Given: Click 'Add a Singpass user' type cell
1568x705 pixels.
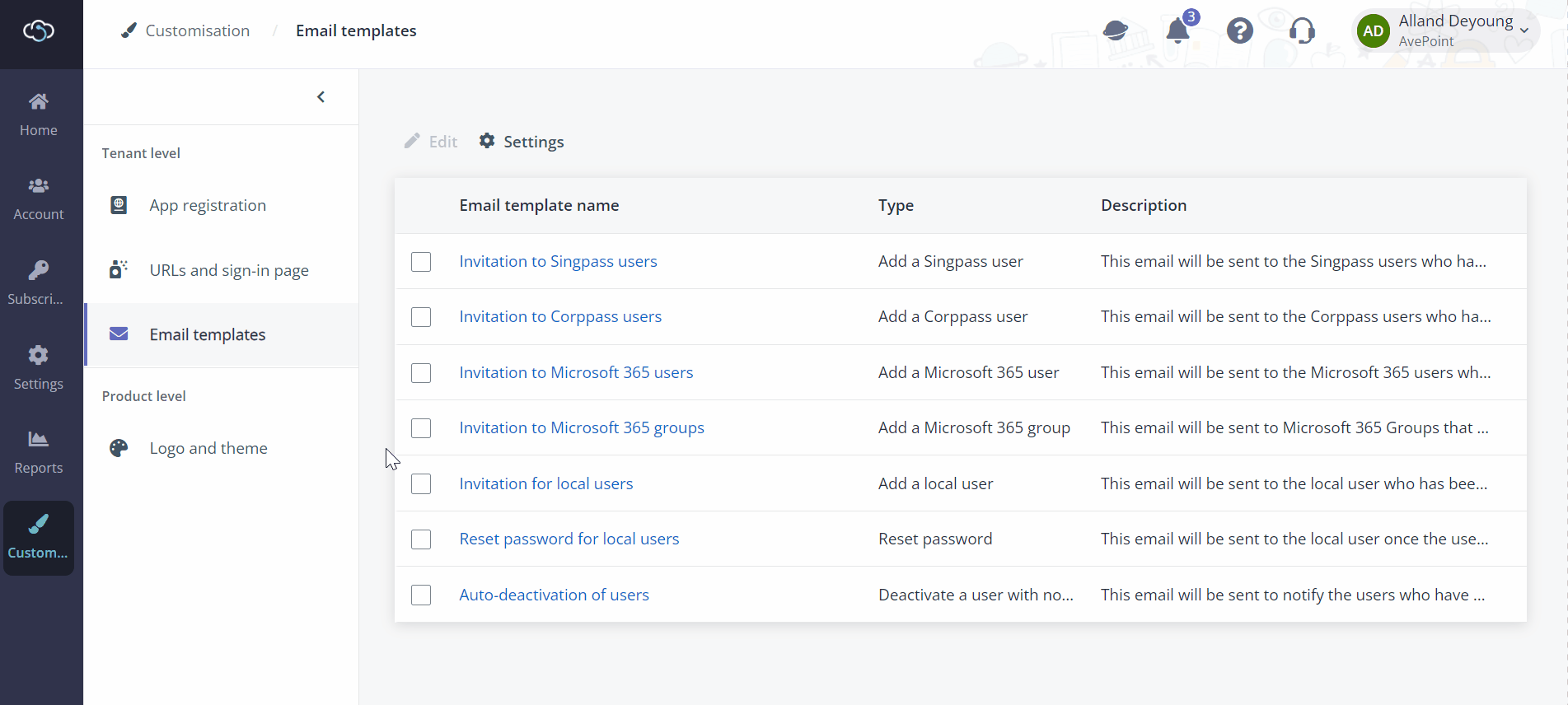Looking at the screenshot, I should (951, 261).
